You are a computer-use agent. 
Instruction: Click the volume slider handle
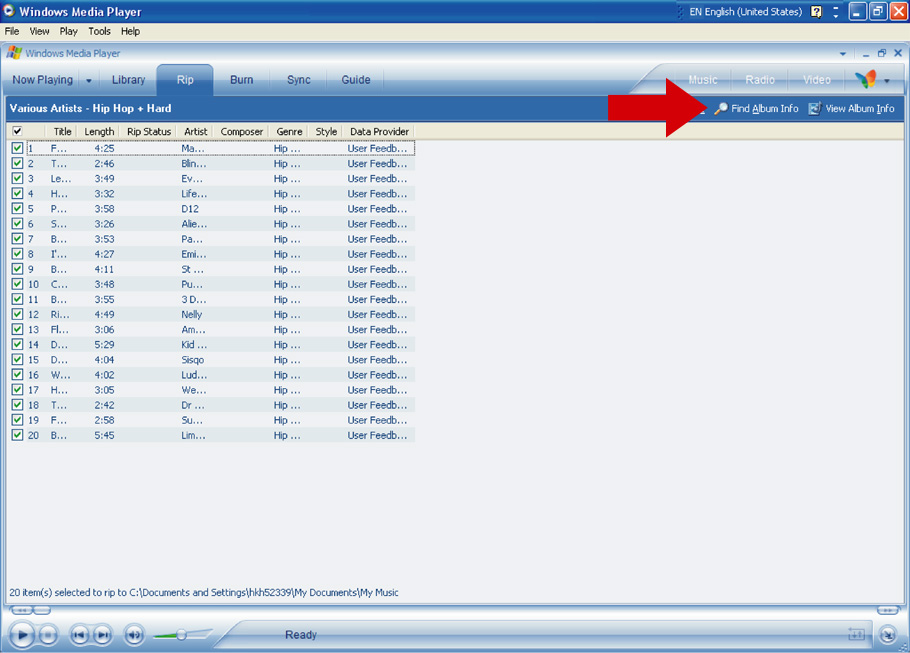point(182,635)
